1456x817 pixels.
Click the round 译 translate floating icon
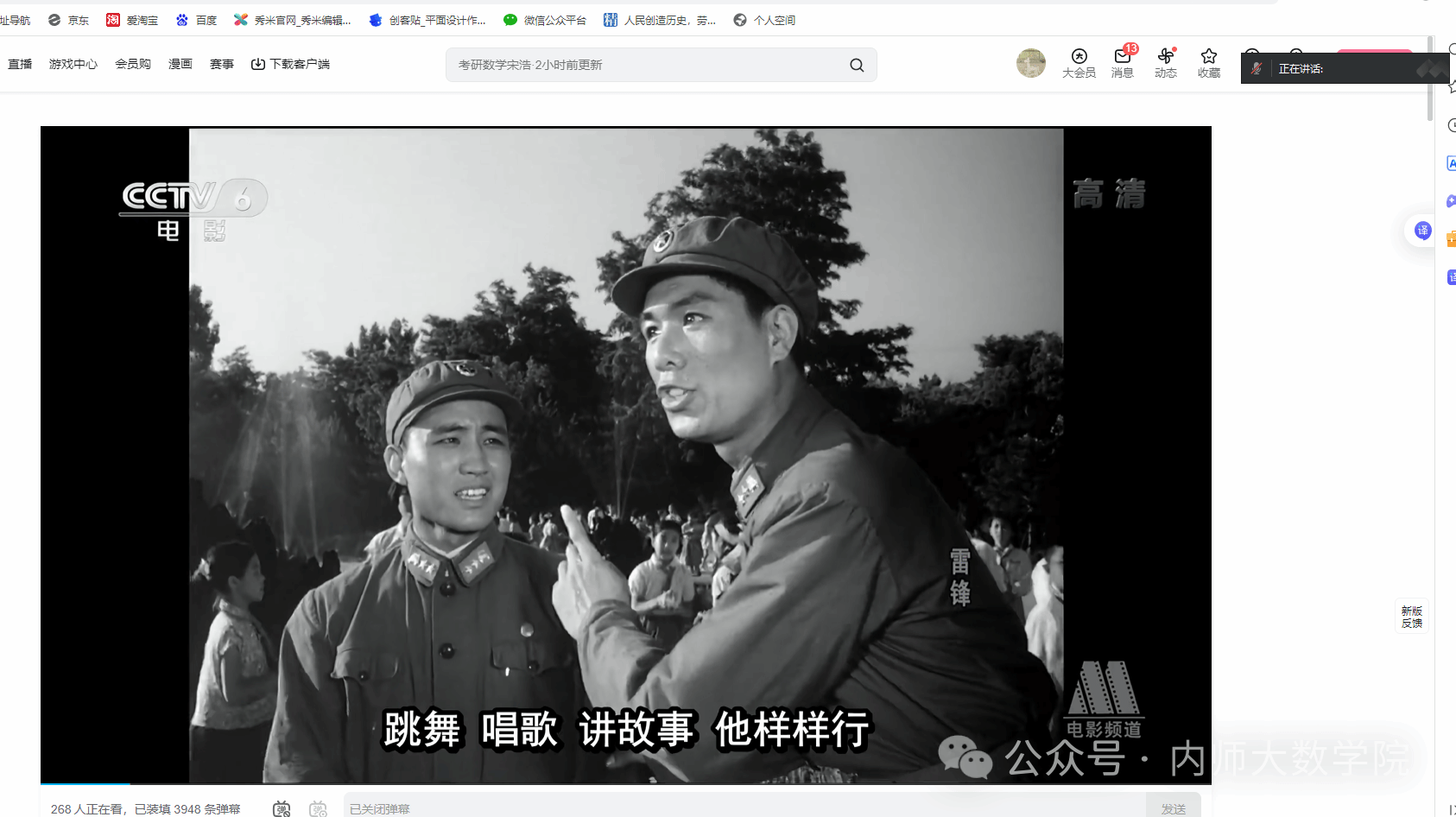pyautogui.click(x=1422, y=231)
